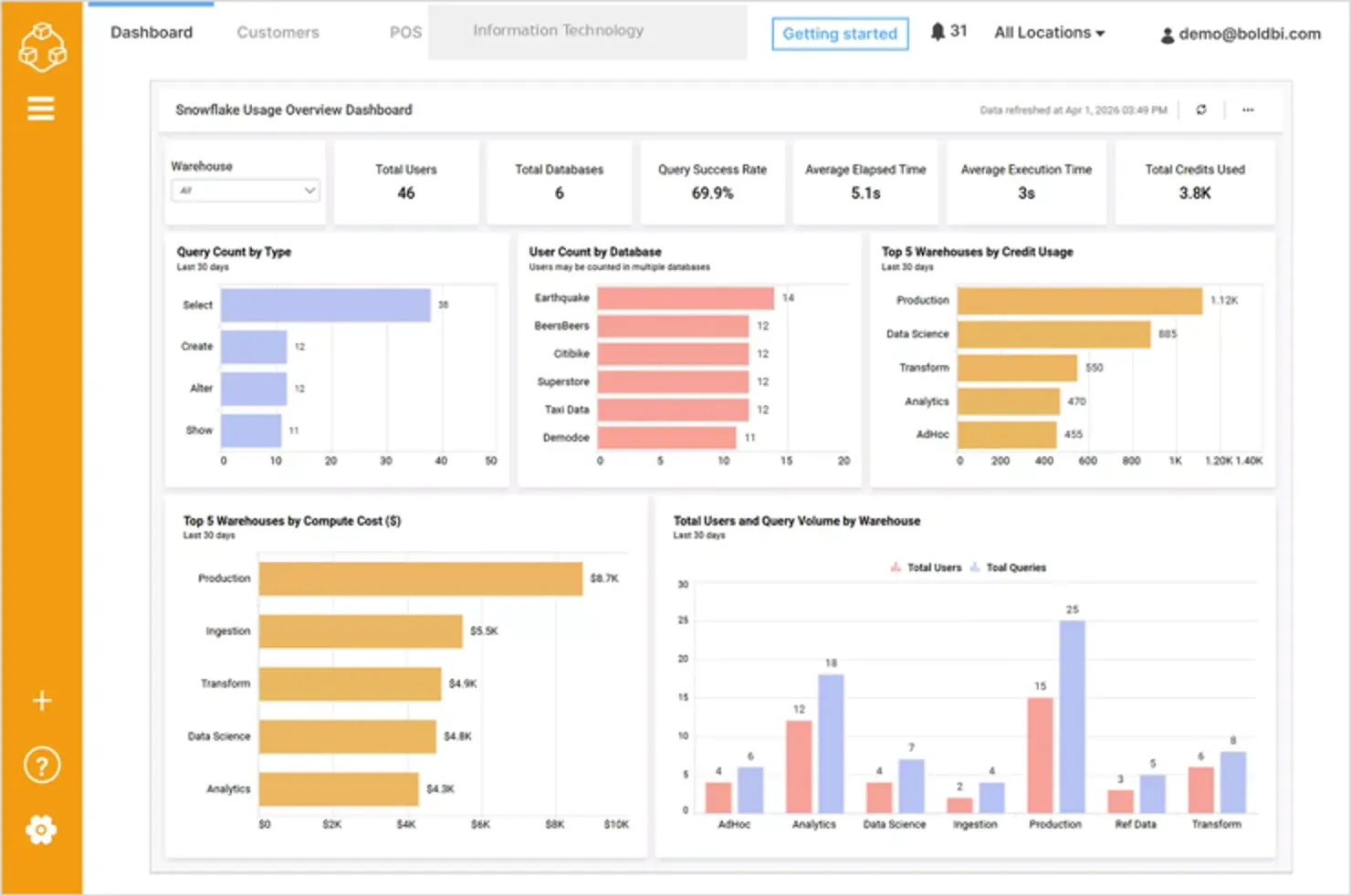Click the user profile icon by the demo email

coord(1168,36)
